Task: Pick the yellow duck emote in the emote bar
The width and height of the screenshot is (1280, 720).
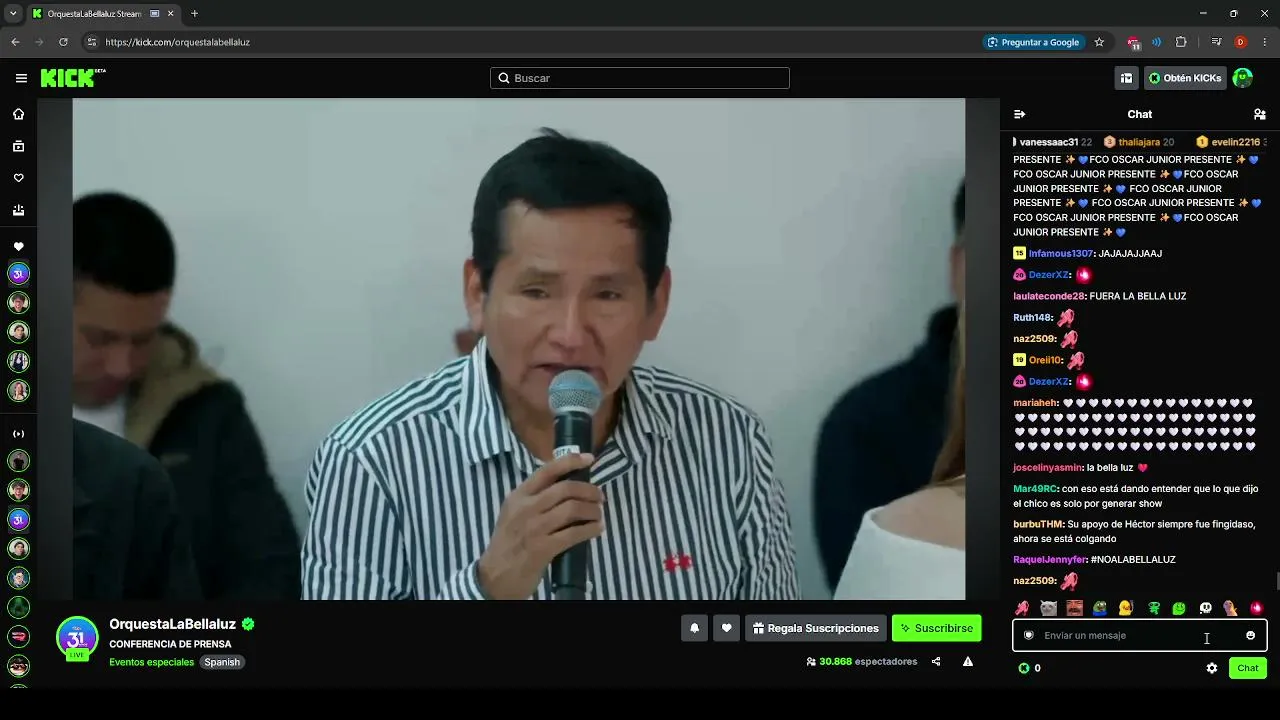Action: point(1126,608)
